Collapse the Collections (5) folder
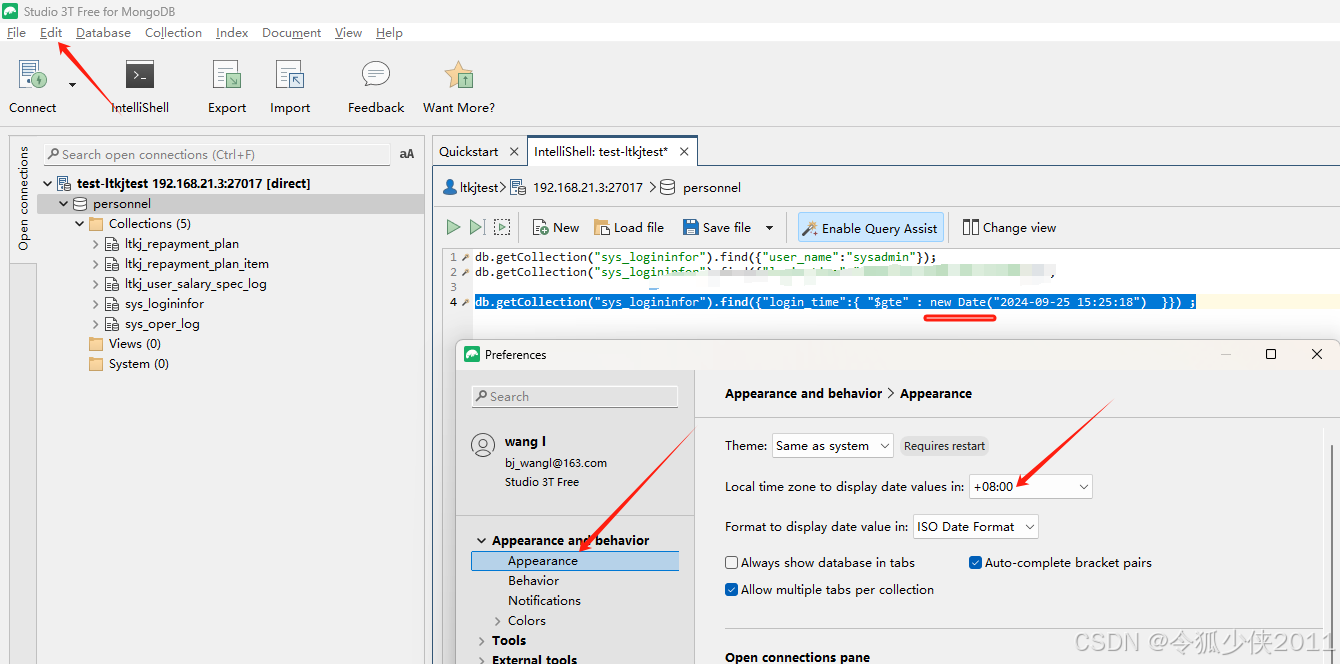Viewport: 1340px width, 664px height. point(80,223)
